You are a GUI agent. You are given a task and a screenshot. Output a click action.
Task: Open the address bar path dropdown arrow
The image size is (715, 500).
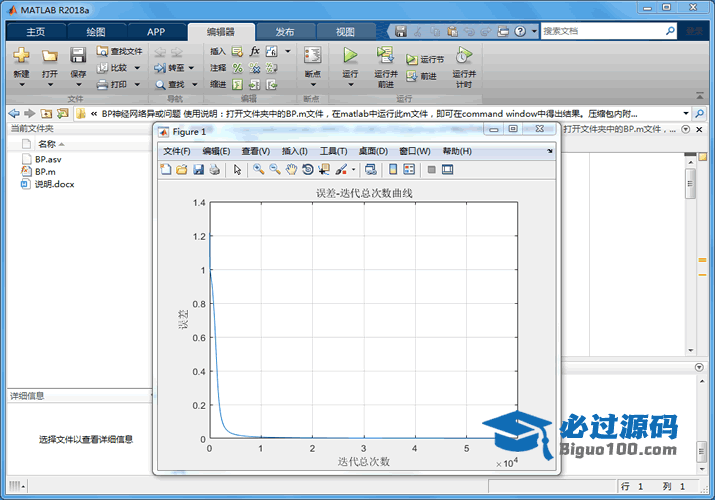[x=685, y=113]
